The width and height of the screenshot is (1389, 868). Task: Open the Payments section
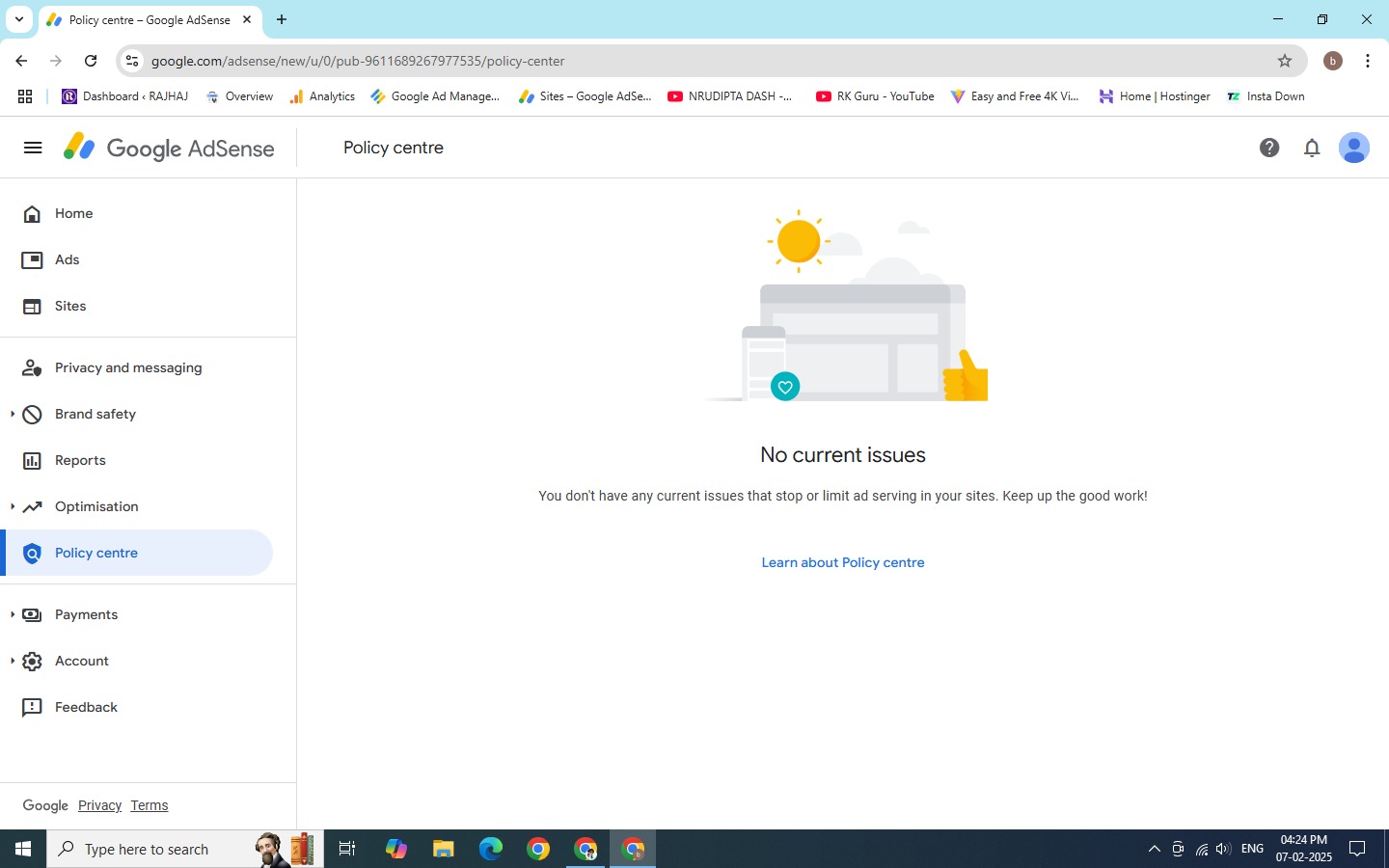click(86, 614)
